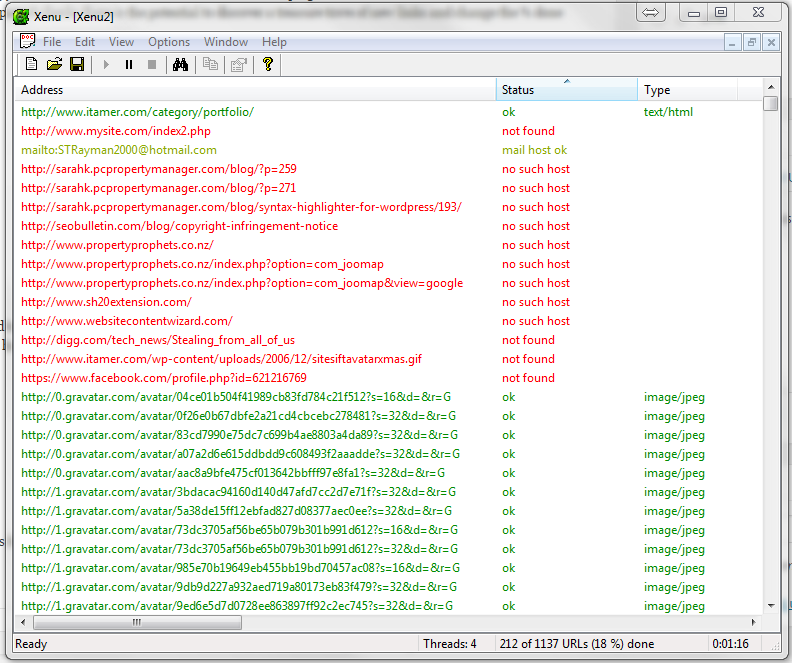Click the vertical scrollbar down arrow
This screenshot has width=792, height=663.
[x=771, y=605]
